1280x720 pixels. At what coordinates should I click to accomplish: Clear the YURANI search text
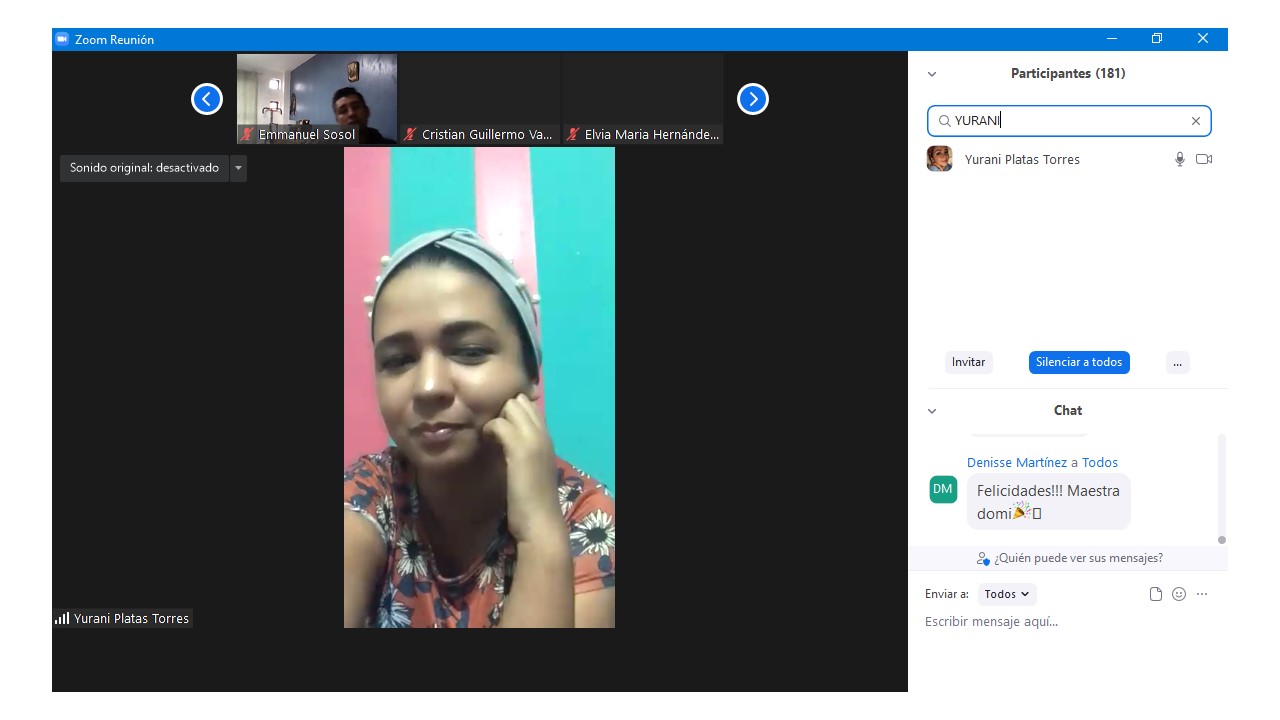click(x=1195, y=121)
